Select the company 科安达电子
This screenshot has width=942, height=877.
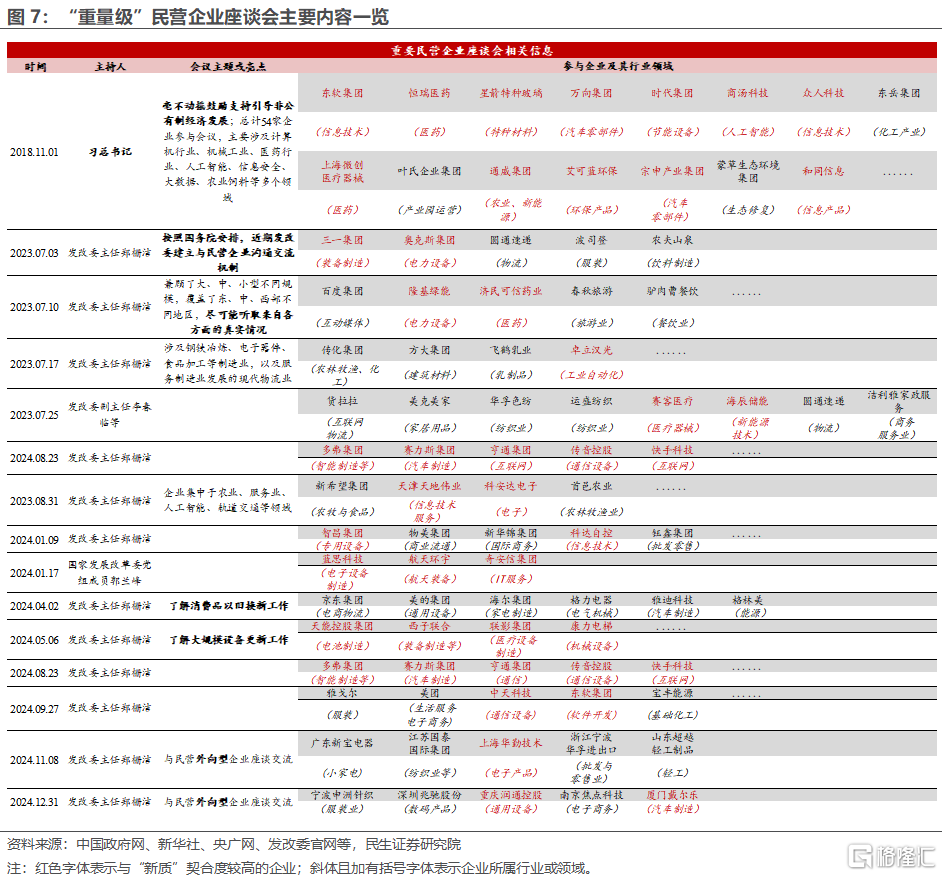pos(510,486)
